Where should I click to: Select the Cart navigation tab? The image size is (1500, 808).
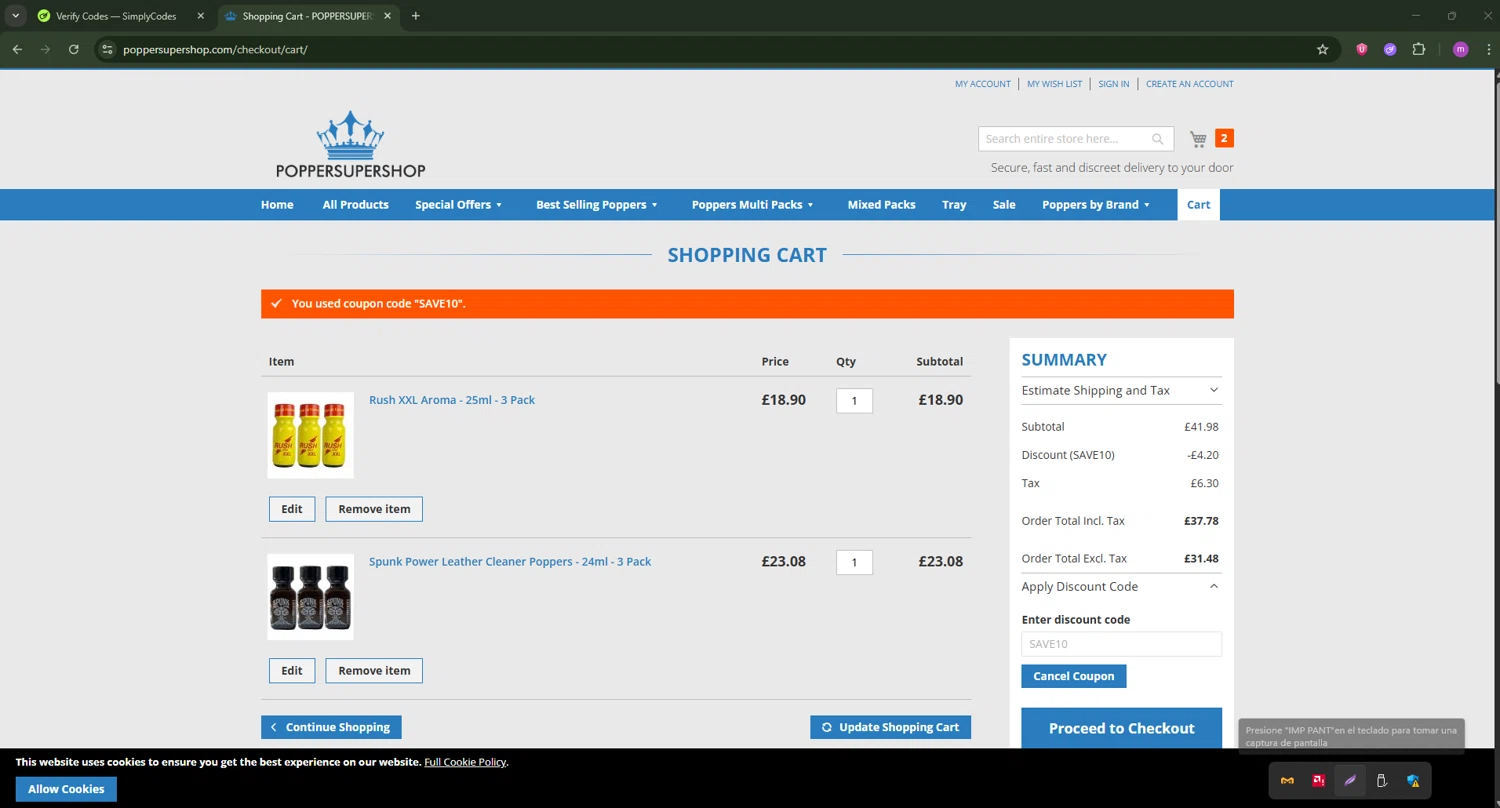pos(1198,205)
